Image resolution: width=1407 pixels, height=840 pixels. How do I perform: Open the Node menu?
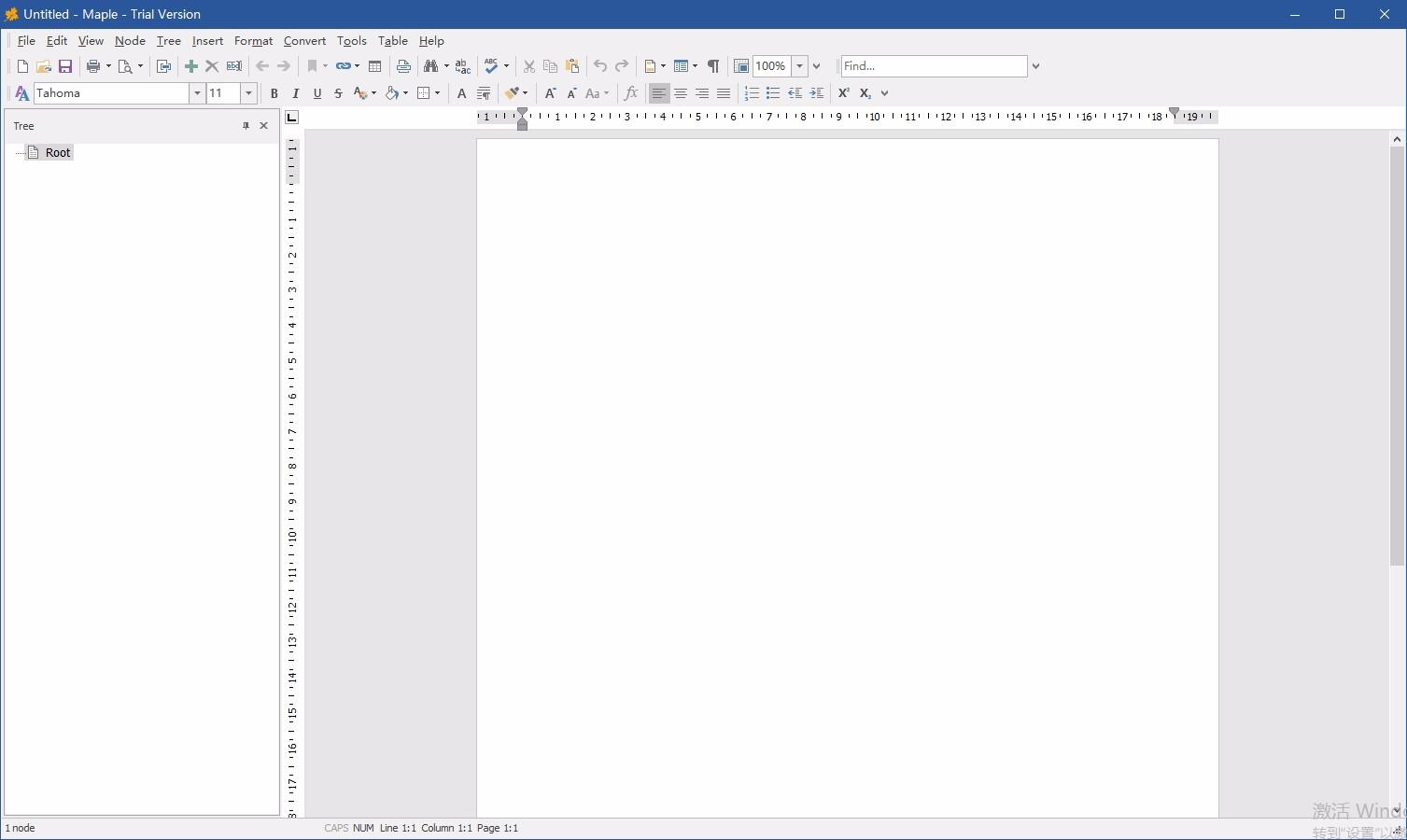click(x=130, y=41)
